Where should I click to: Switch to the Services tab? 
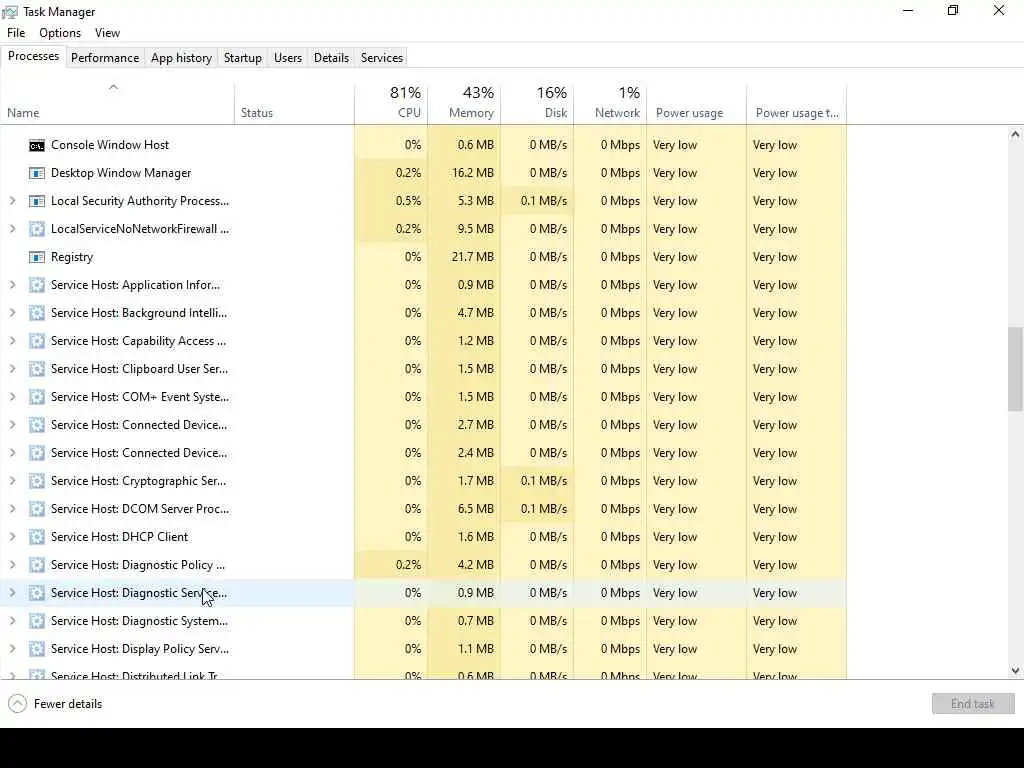point(381,57)
